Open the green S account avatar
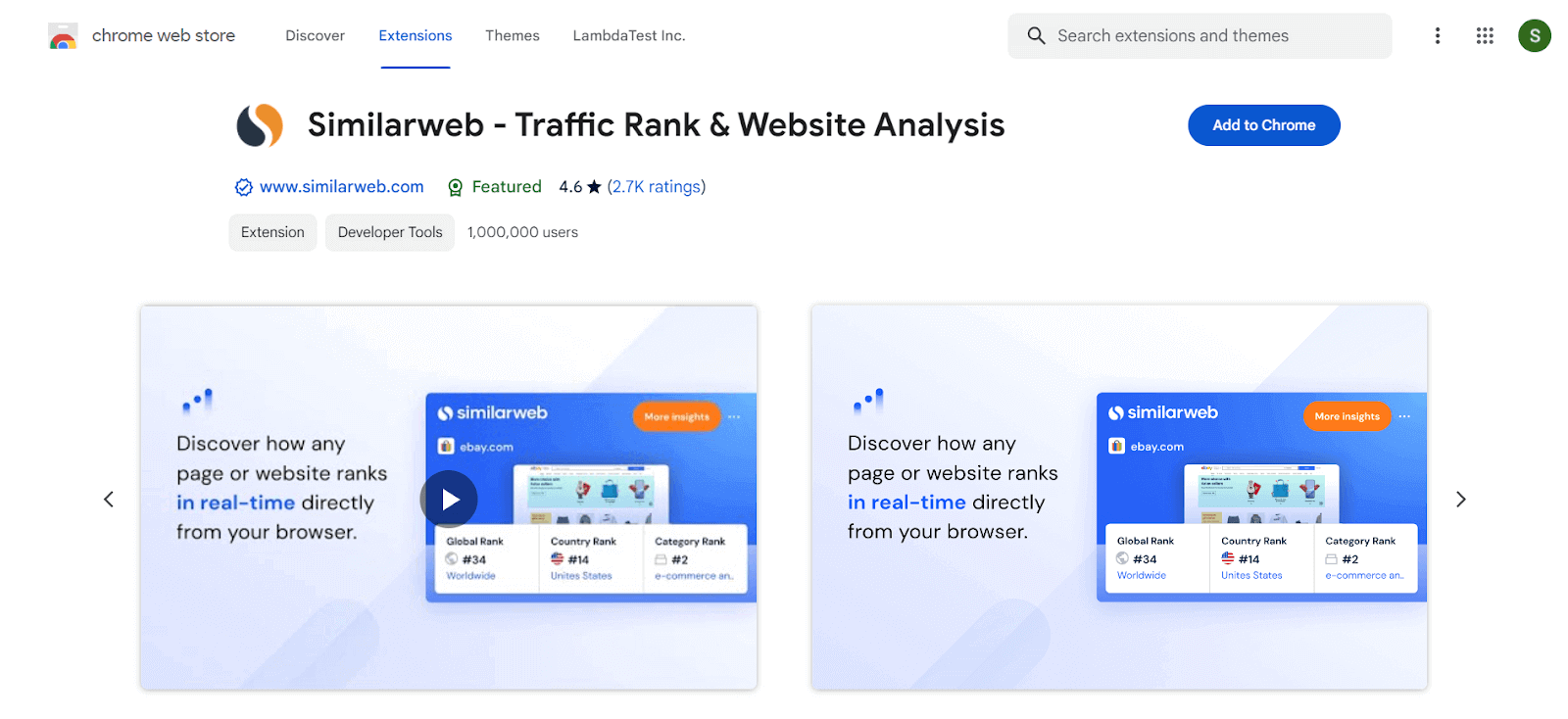 pos(1535,36)
